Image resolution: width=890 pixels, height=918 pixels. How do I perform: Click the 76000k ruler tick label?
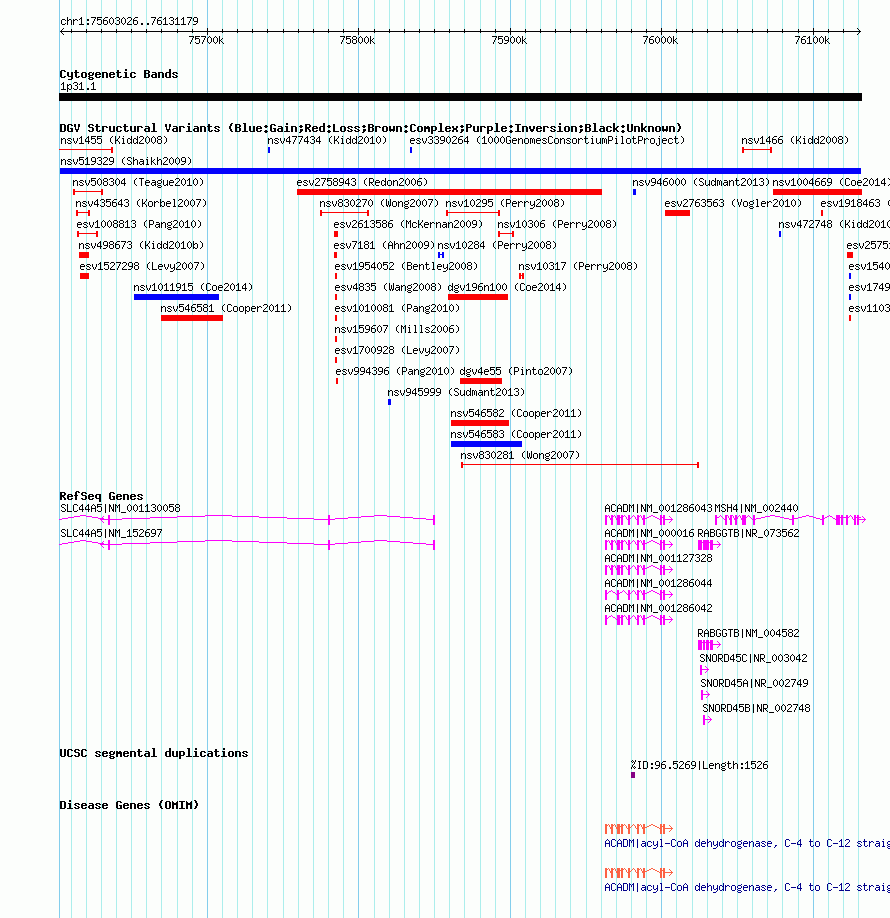pyautogui.click(x=660, y=41)
